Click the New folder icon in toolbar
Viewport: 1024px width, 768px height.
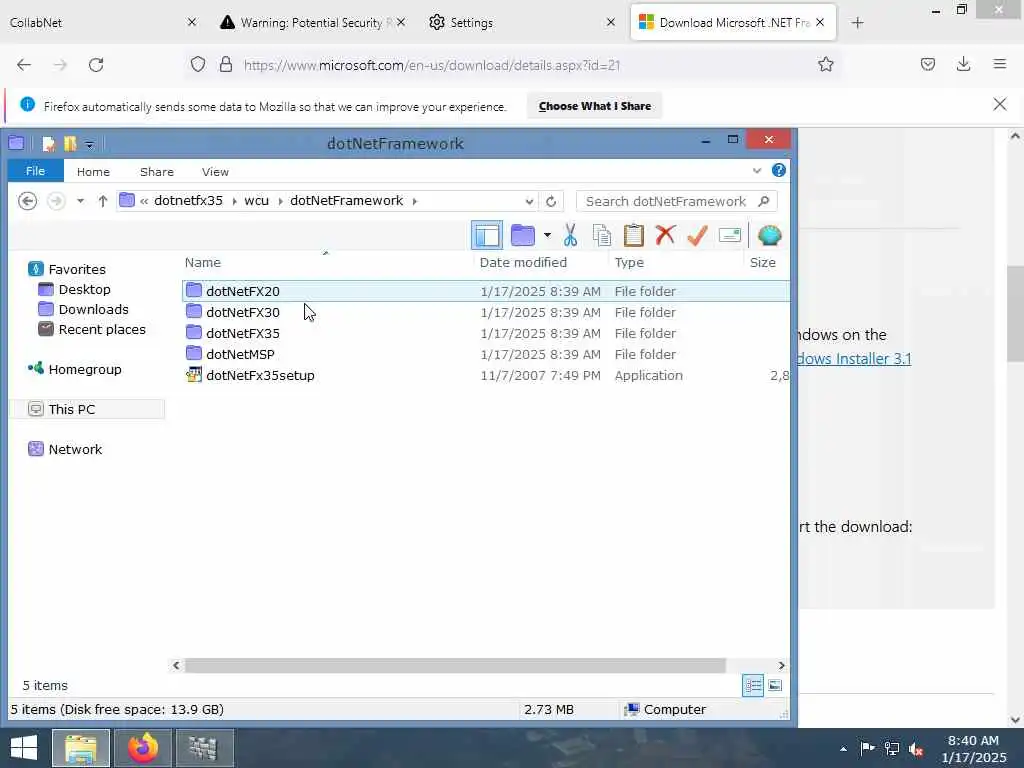522,235
